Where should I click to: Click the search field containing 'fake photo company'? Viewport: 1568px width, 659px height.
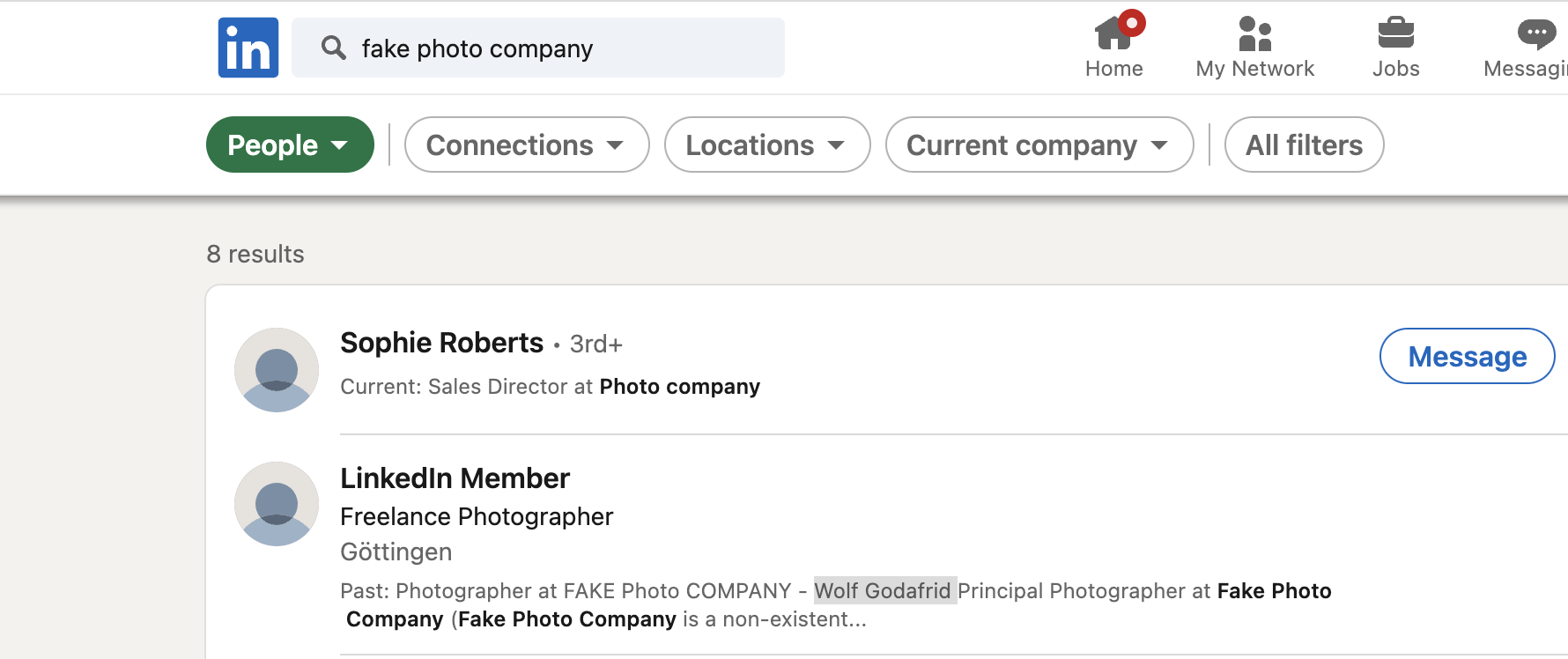click(538, 48)
